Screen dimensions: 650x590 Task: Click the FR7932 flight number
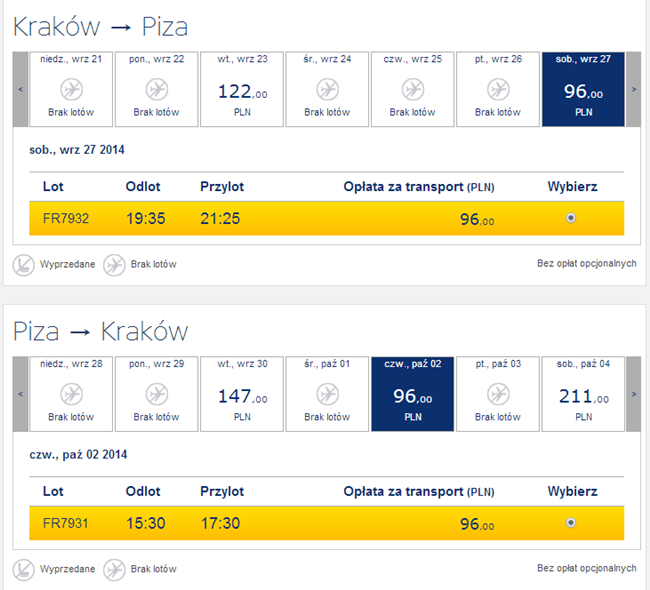pos(66,218)
